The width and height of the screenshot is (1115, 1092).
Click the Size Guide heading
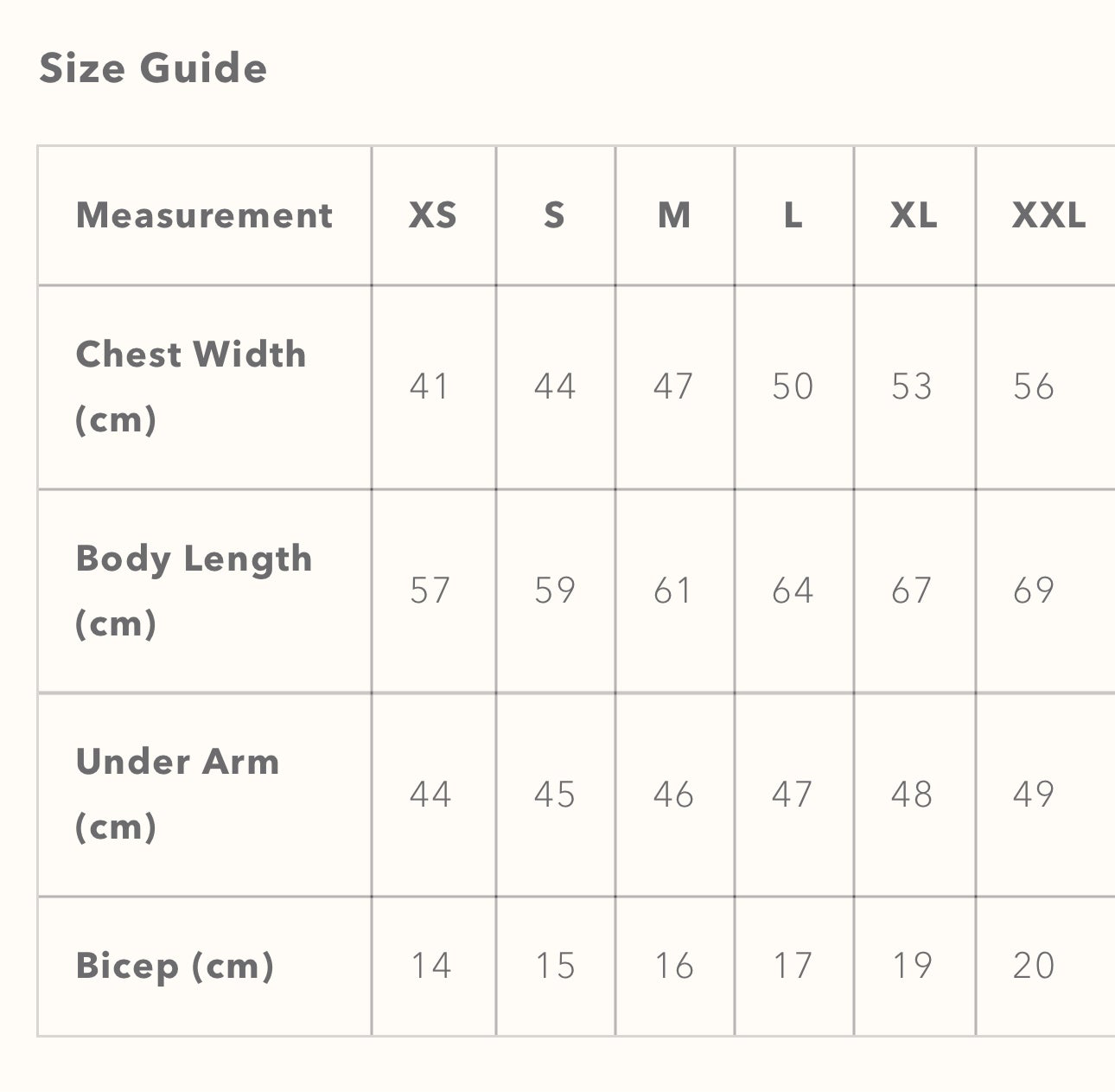(x=153, y=68)
